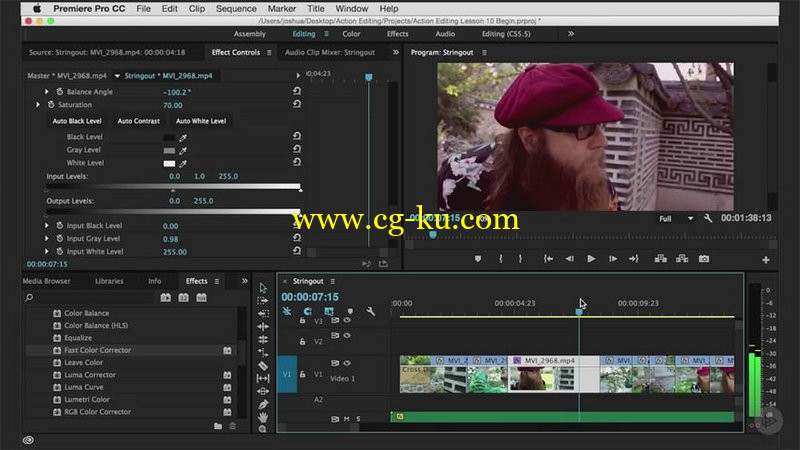Click the Gray Level eyedropper
This screenshot has height=450, width=800.
point(183,151)
